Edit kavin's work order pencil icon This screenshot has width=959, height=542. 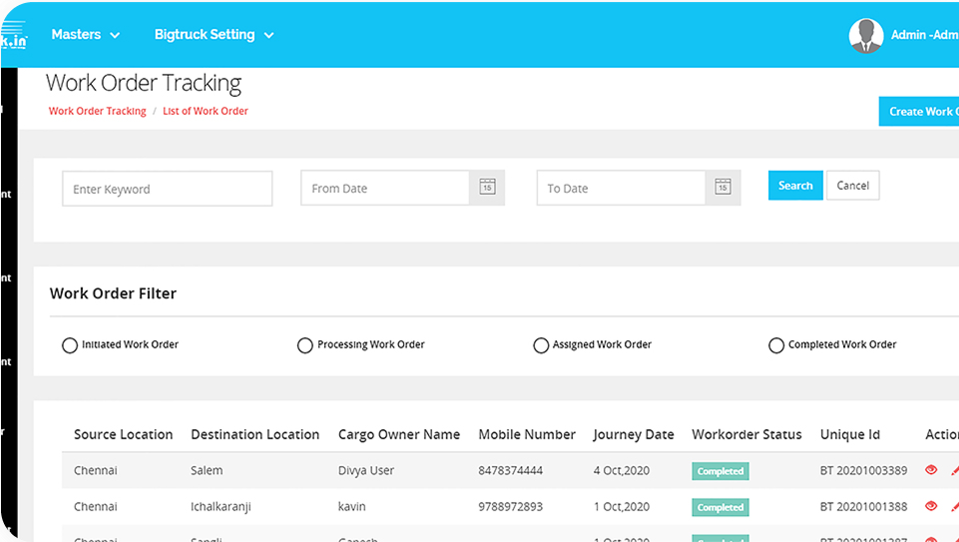(954, 506)
